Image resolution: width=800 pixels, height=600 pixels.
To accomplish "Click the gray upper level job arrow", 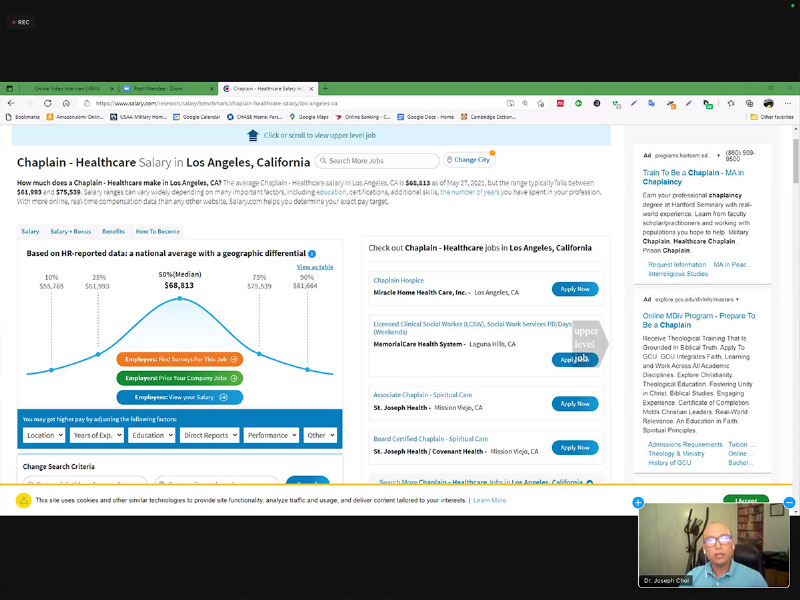I will point(590,344).
